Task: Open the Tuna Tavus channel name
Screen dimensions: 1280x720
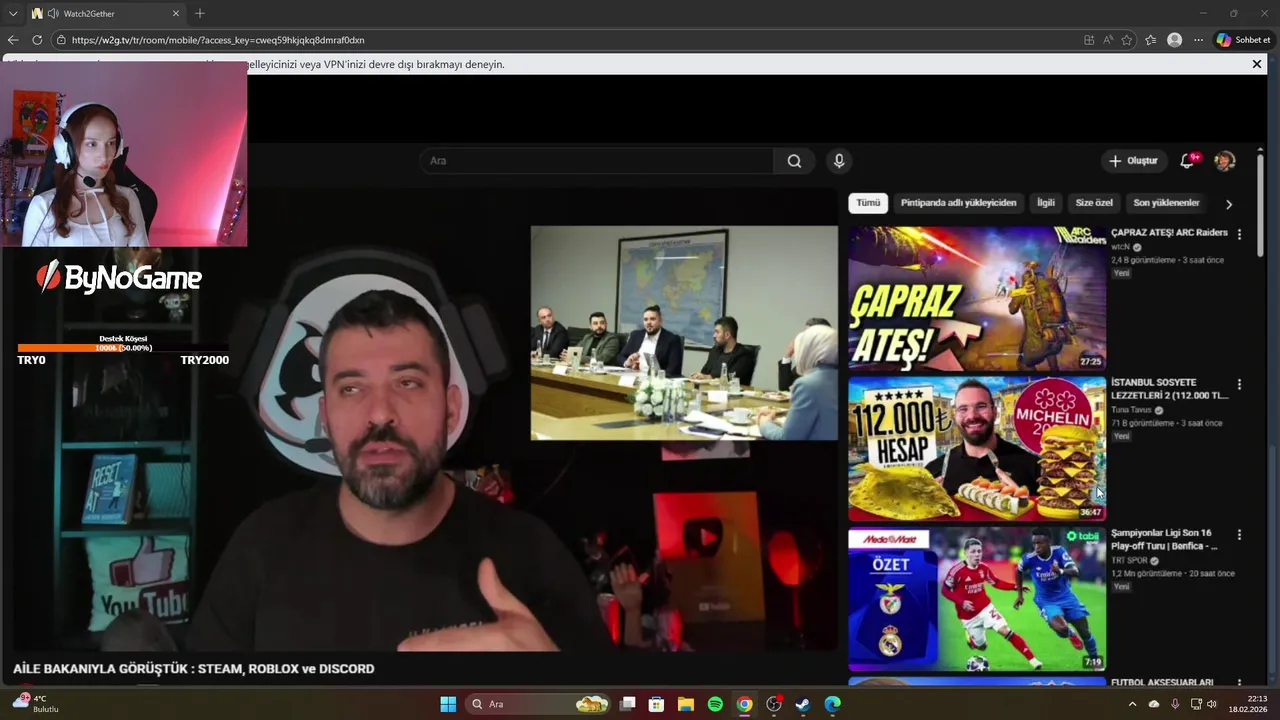Action: click(x=1131, y=410)
